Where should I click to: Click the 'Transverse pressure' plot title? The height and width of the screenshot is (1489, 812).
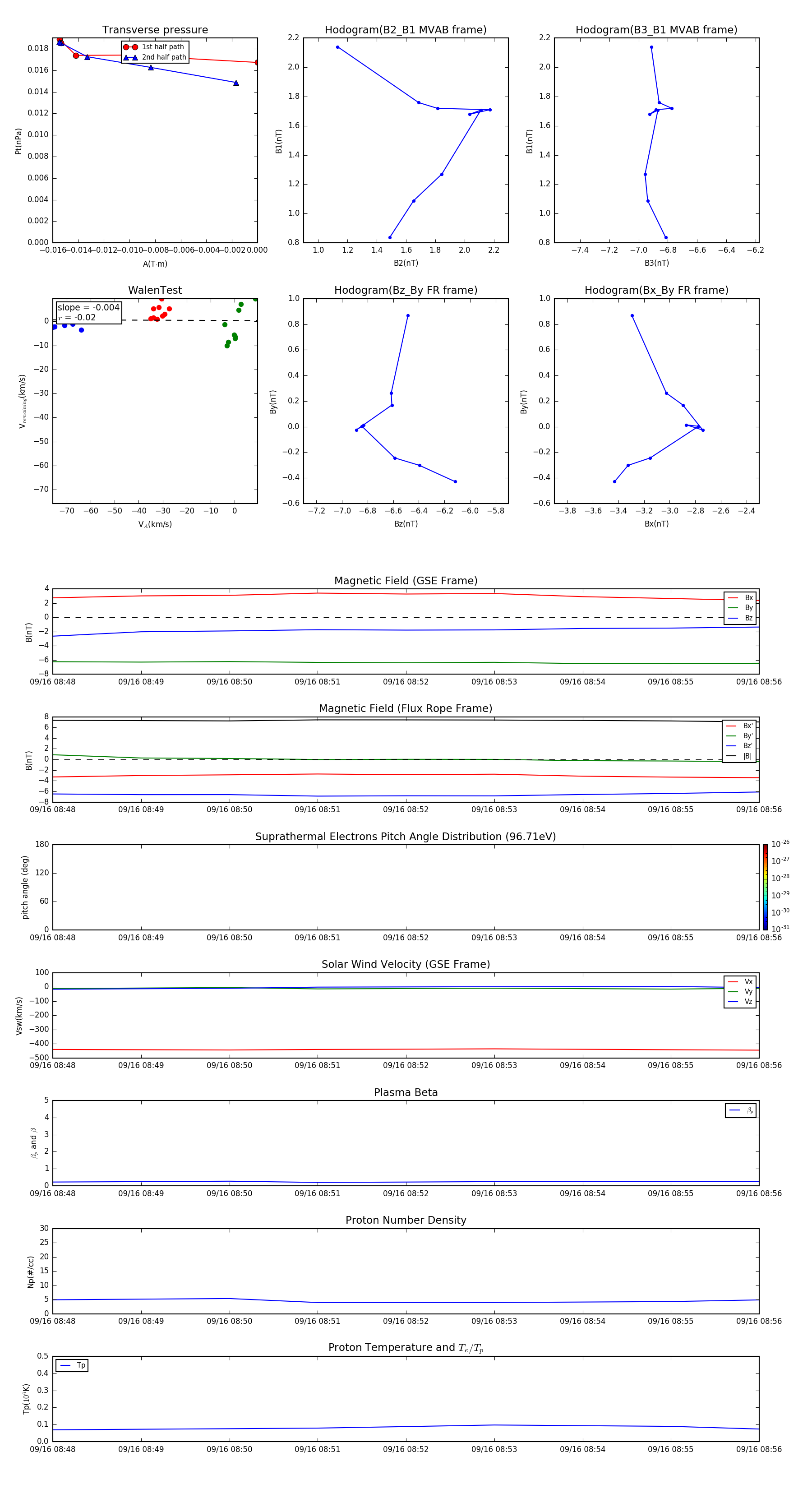tap(155, 30)
